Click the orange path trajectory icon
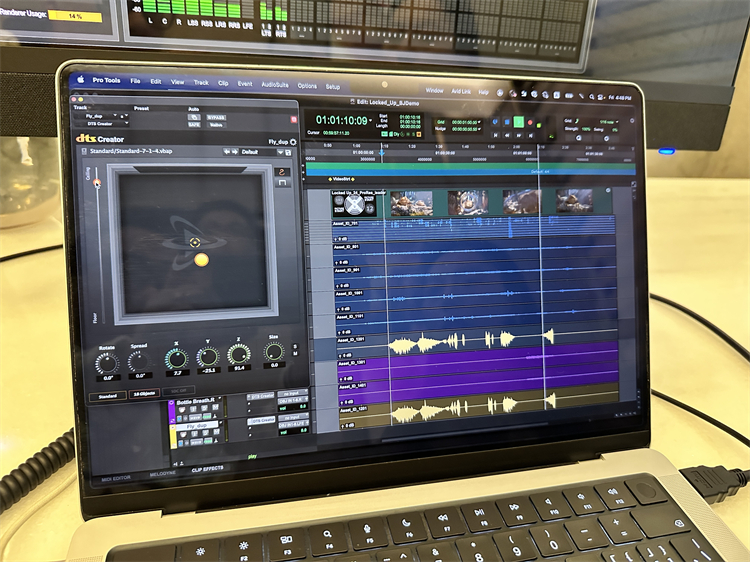The width and height of the screenshot is (750, 562). tap(282, 172)
